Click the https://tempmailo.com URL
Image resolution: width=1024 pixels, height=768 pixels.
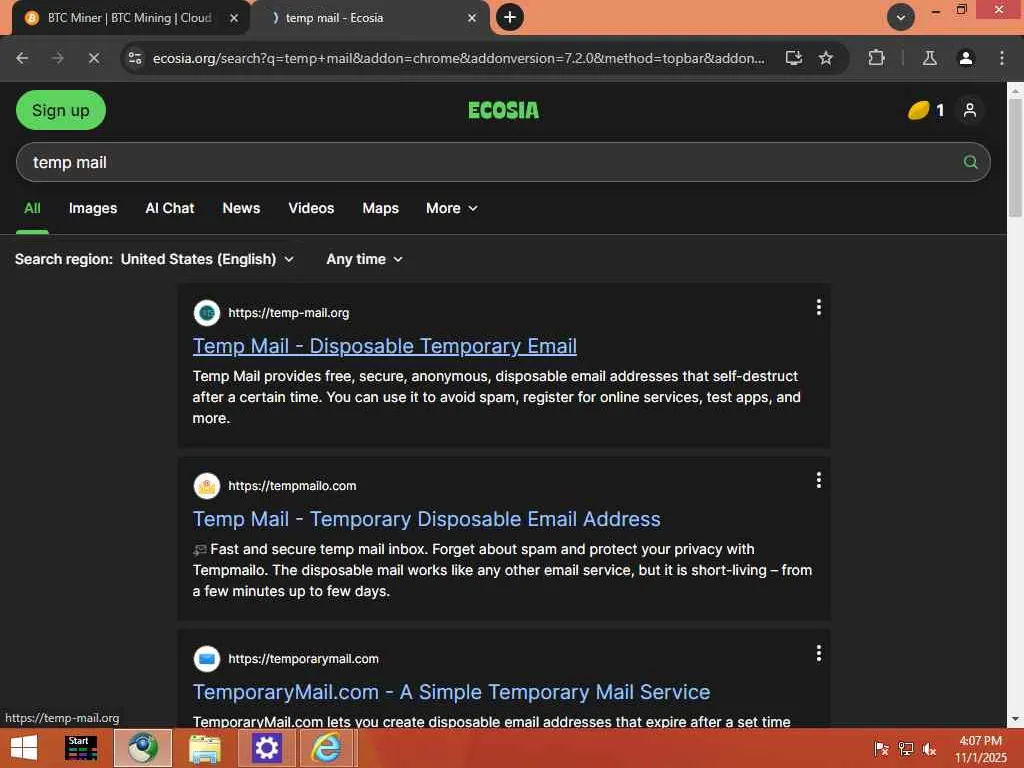click(x=292, y=486)
